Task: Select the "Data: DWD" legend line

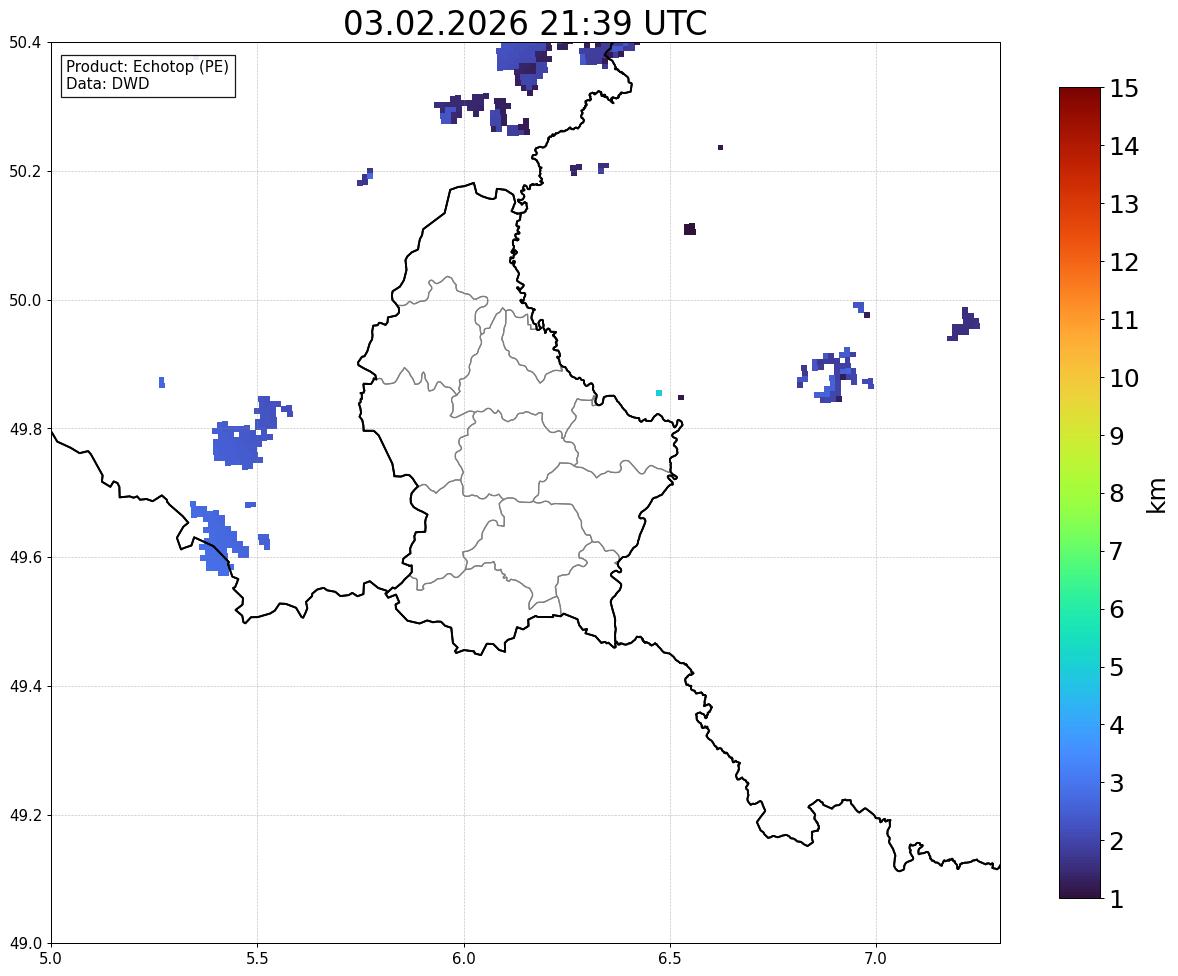Action: coord(107,83)
